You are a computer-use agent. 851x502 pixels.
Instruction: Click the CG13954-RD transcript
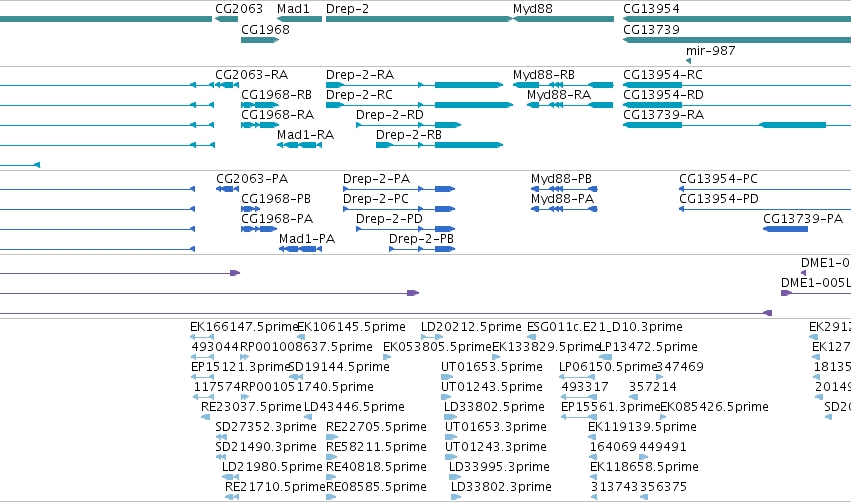736,105
